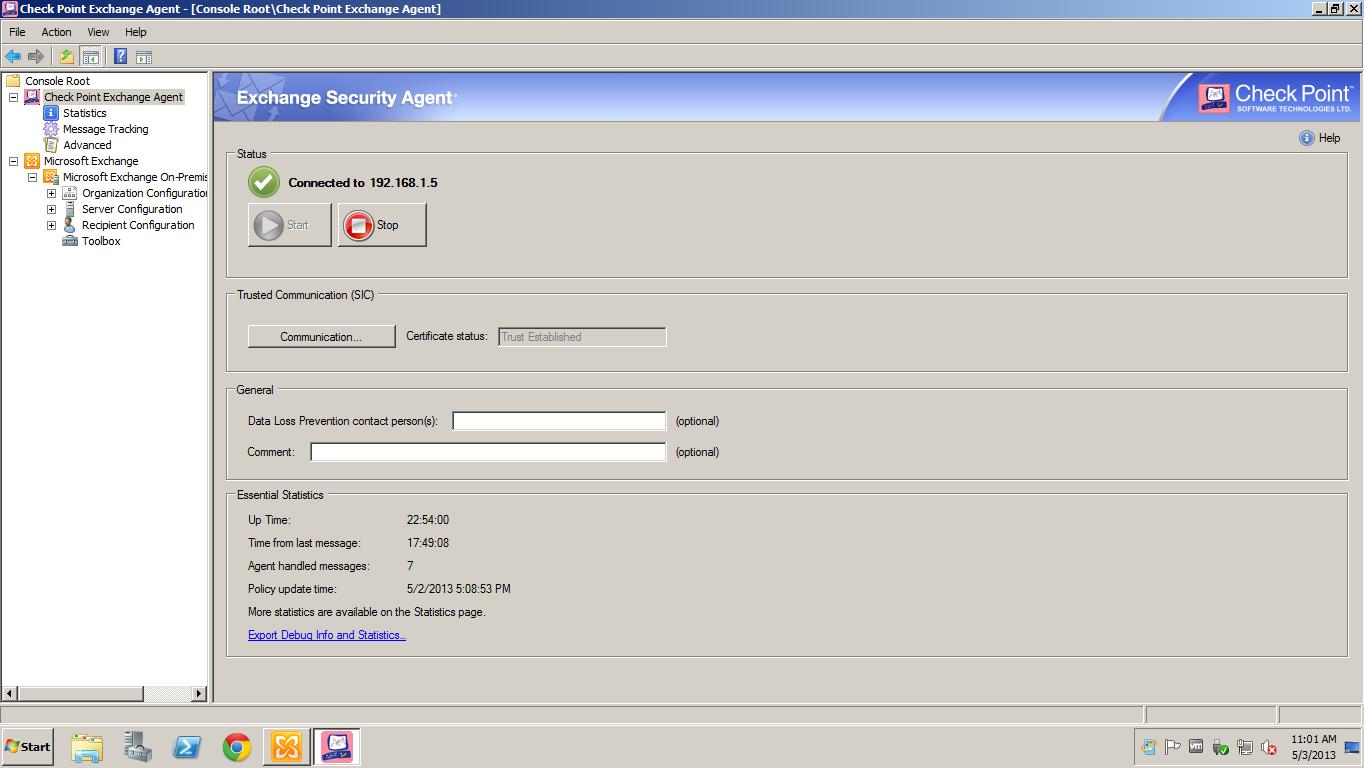Image resolution: width=1364 pixels, height=768 pixels.
Task: Click the Data Loss Prevention contact person field
Action: (x=559, y=421)
